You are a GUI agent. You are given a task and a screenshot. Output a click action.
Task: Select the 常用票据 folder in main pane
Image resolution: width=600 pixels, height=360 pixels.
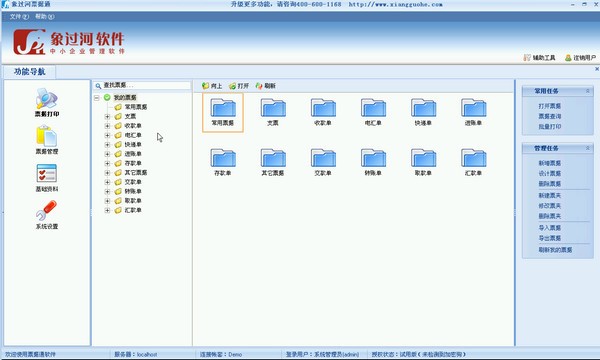[x=223, y=112]
